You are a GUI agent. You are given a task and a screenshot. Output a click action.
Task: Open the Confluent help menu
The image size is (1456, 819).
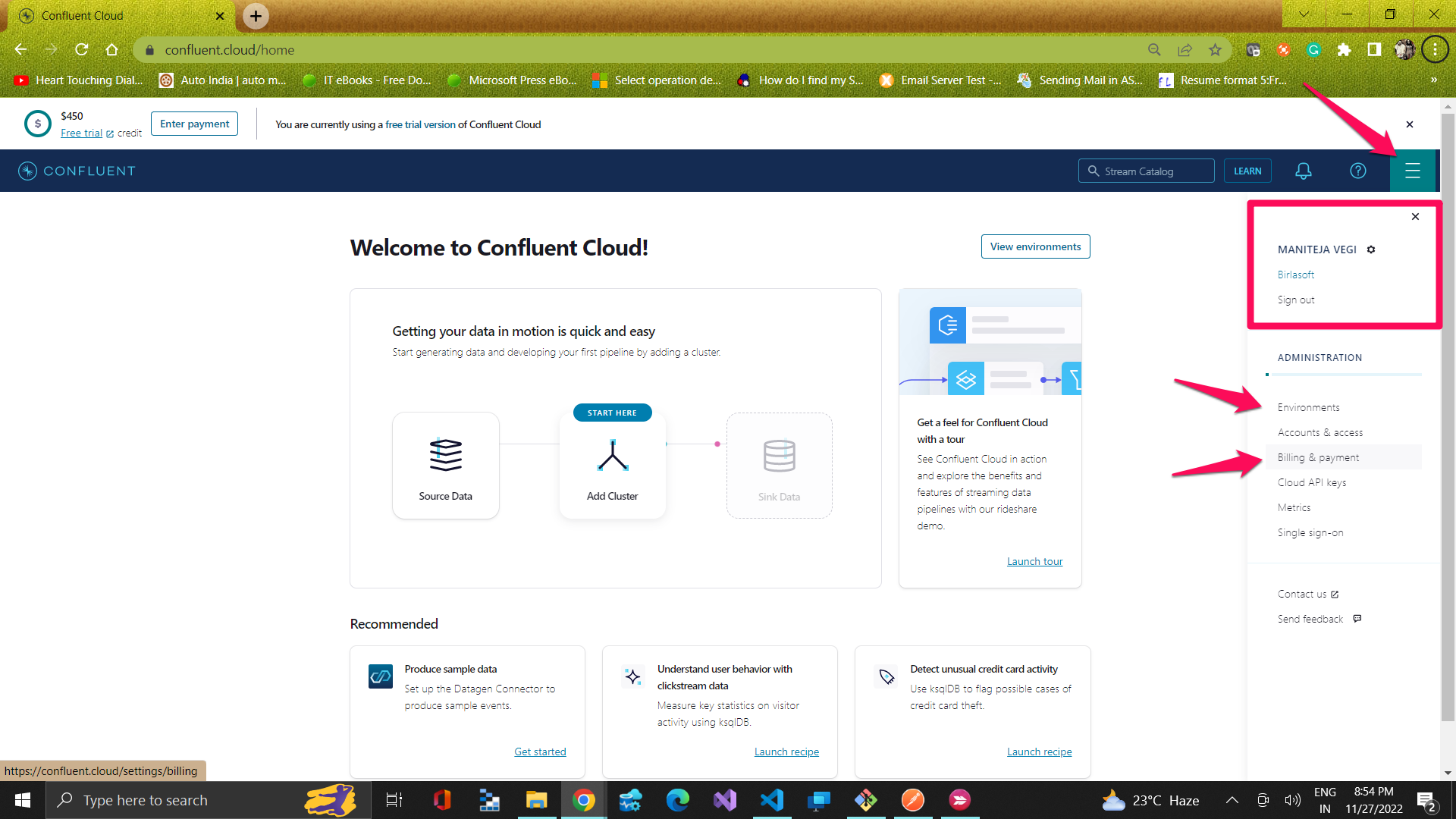tap(1357, 171)
